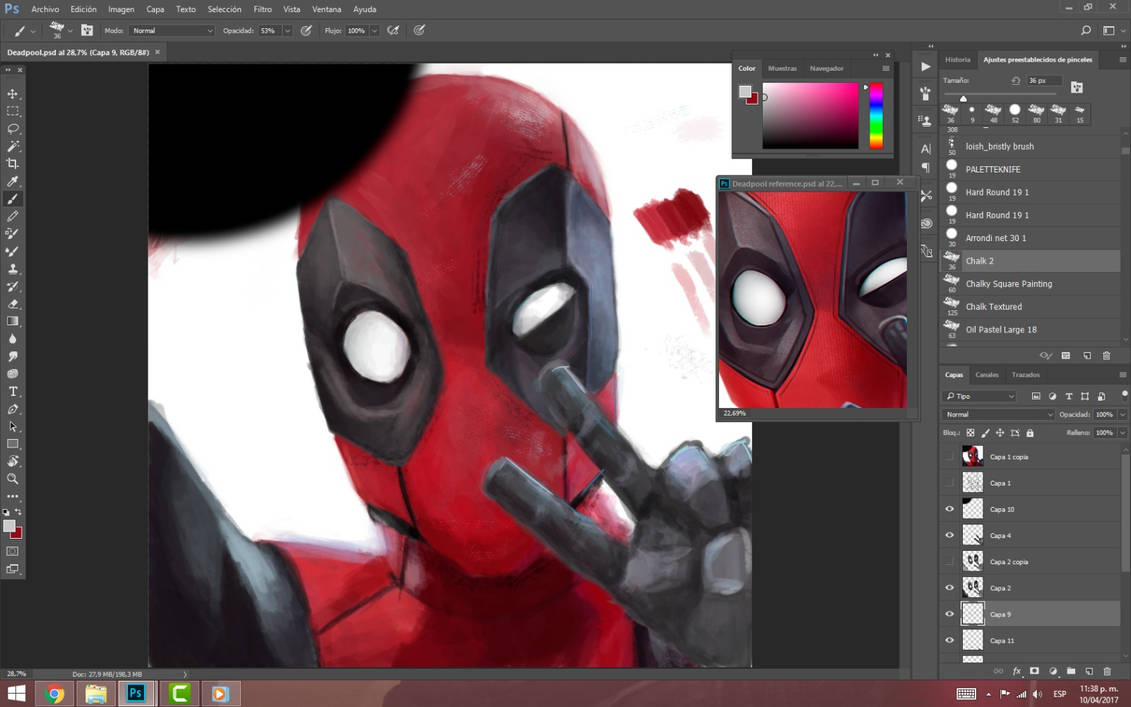The width and height of the screenshot is (1131, 707).
Task: Hide the Capa 4 layer
Action: [949, 535]
